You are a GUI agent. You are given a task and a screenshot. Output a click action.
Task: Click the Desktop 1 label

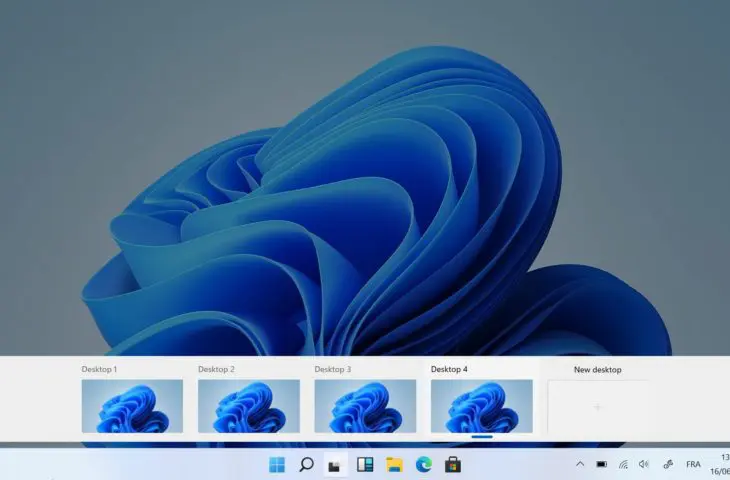[x=99, y=369]
